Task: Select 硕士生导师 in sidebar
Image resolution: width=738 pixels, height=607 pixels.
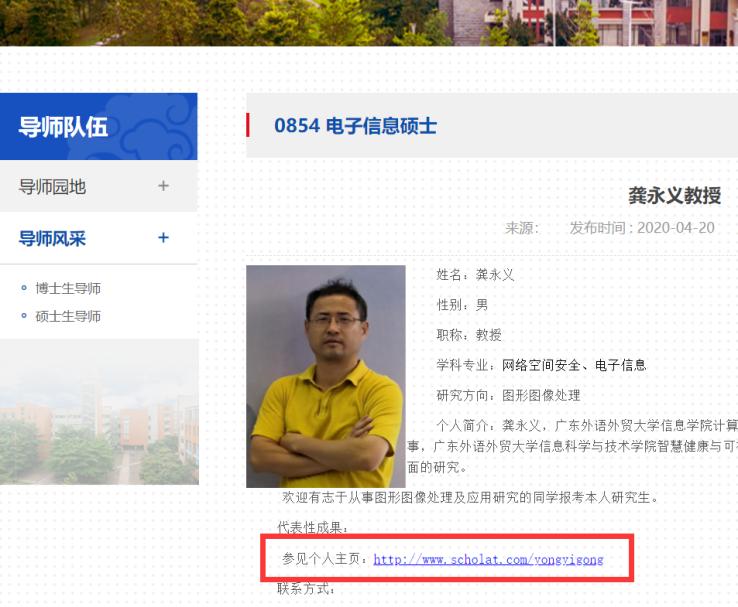Action: 68,316
